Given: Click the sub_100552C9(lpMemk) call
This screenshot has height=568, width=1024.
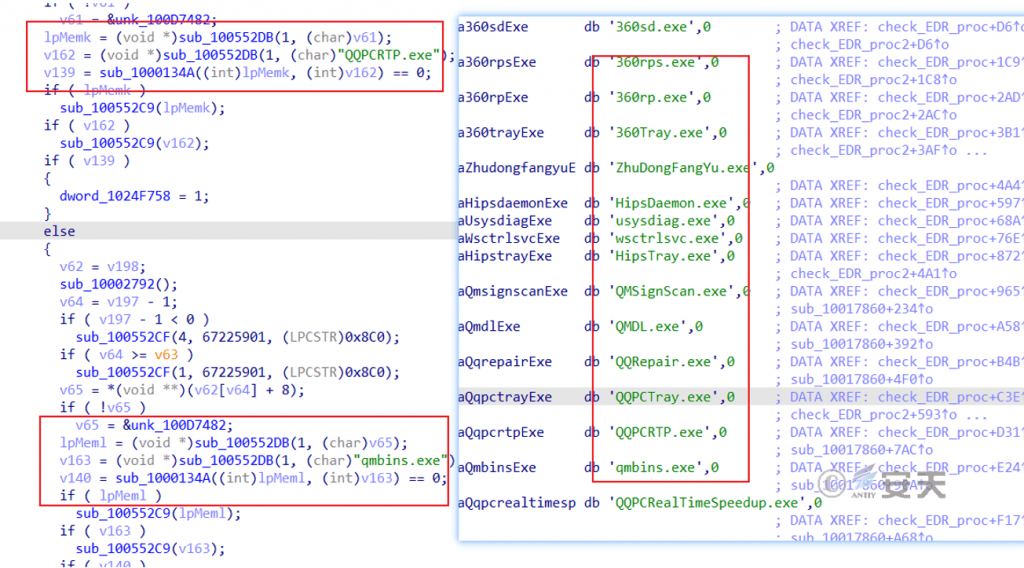Looking at the screenshot, I should click(x=142, y=108).
